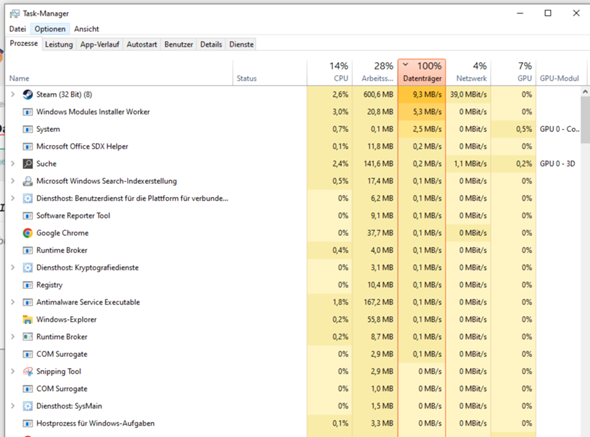
Task: Expand the Antimalware Service Executable group
Action: (x=12, y=302)
